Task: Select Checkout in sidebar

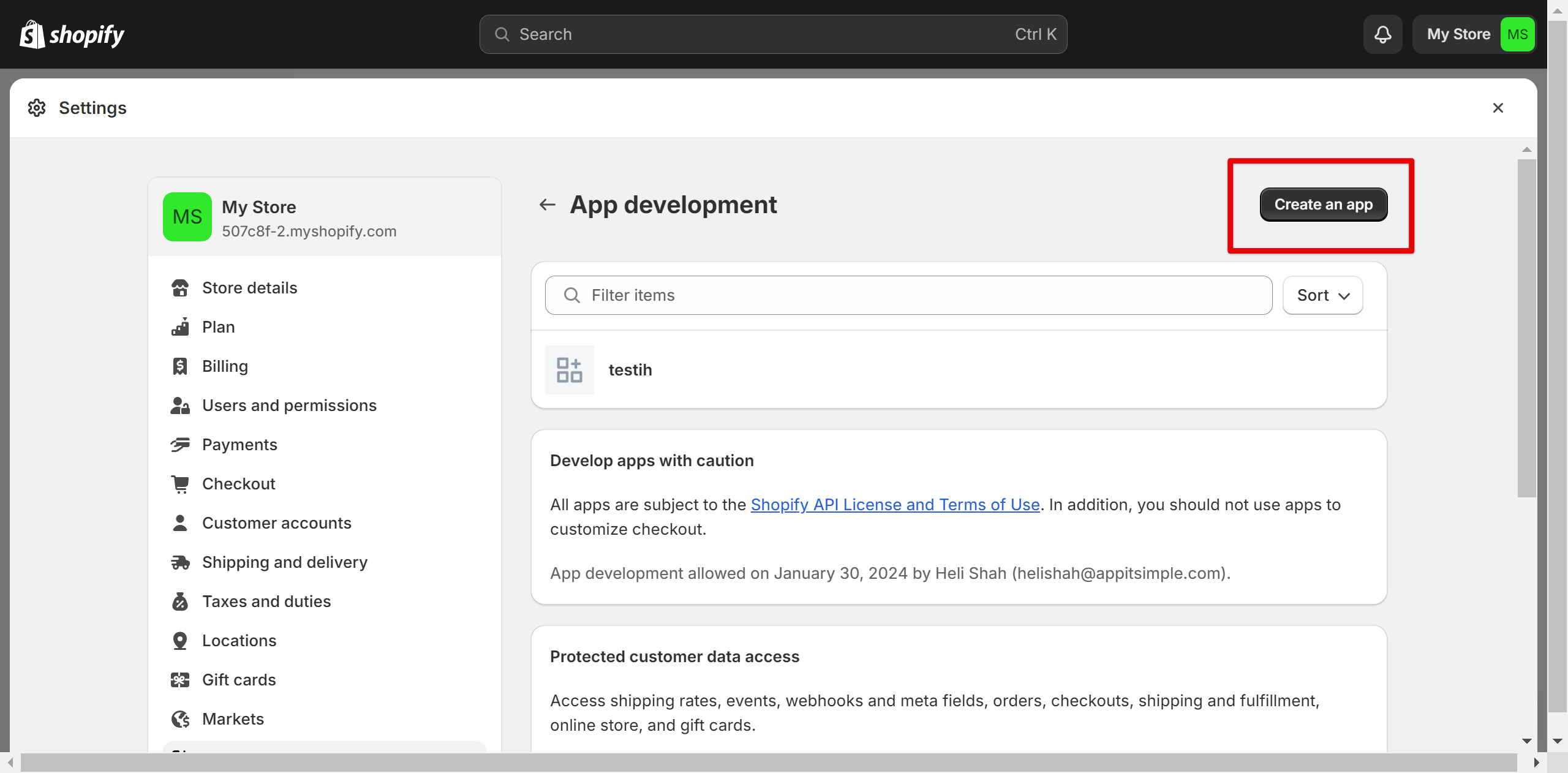Action: pos(325,484)
